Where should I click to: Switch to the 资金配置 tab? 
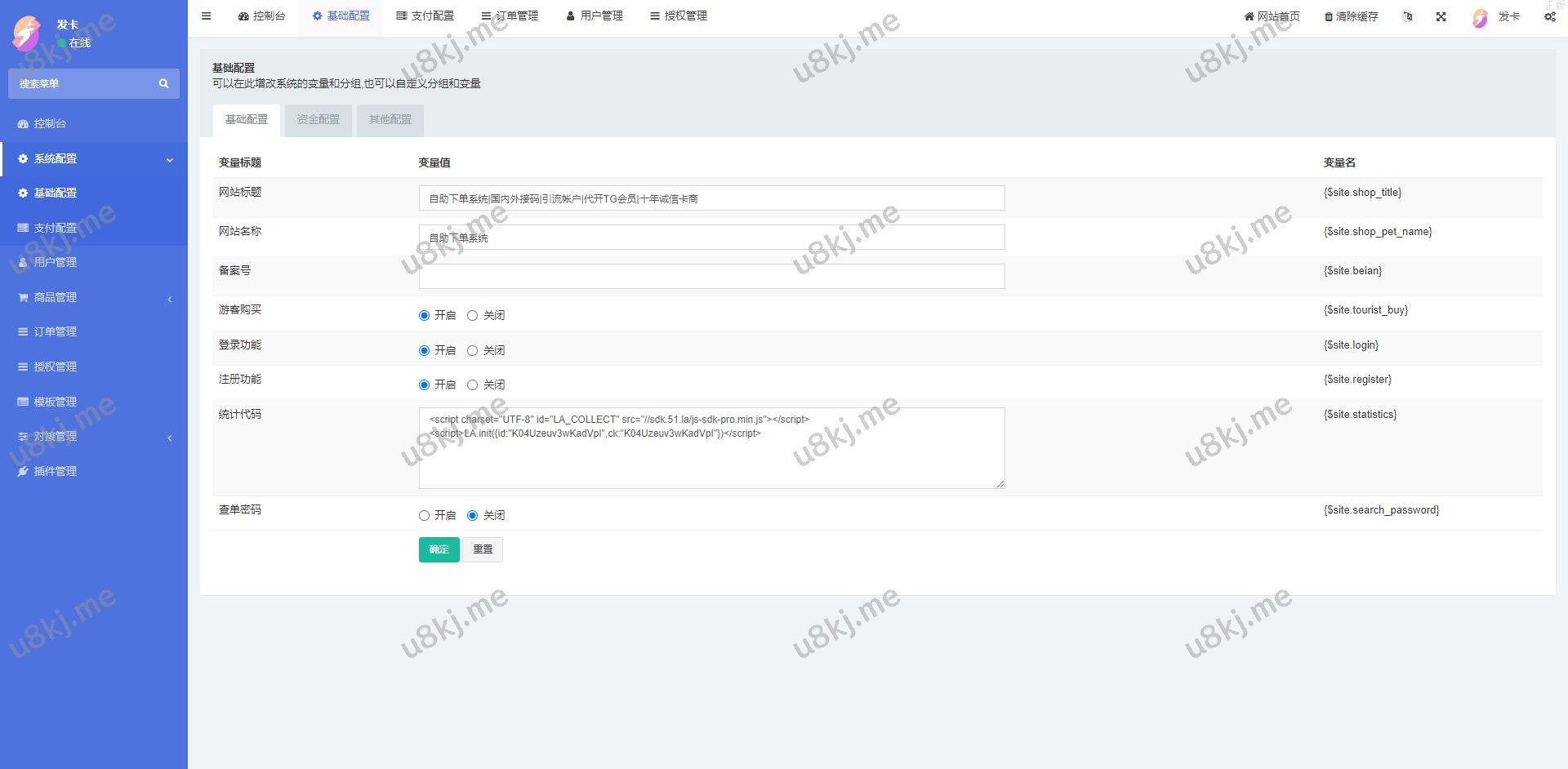tap(318, 120)
